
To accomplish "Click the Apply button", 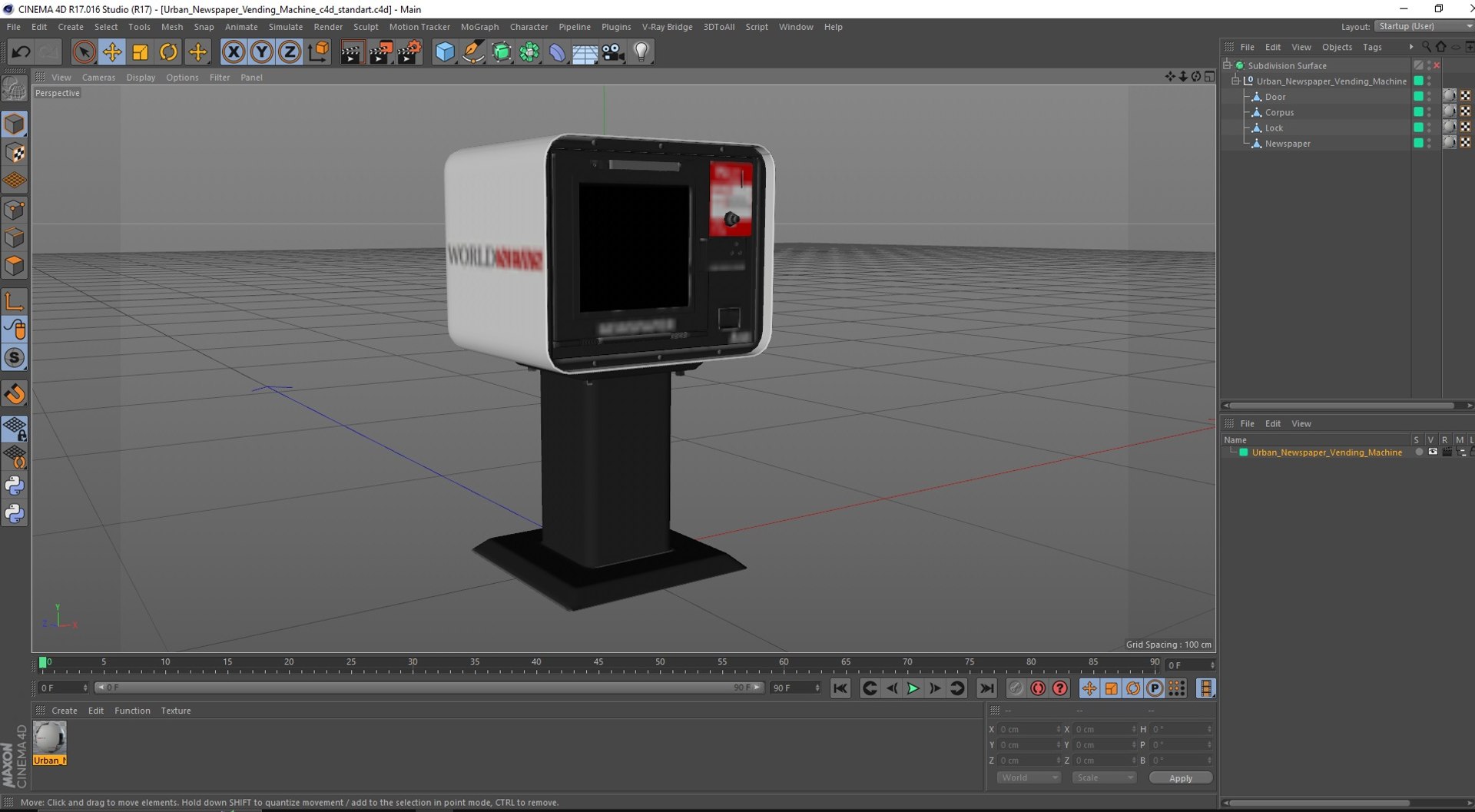I will tap(1180, 778).
